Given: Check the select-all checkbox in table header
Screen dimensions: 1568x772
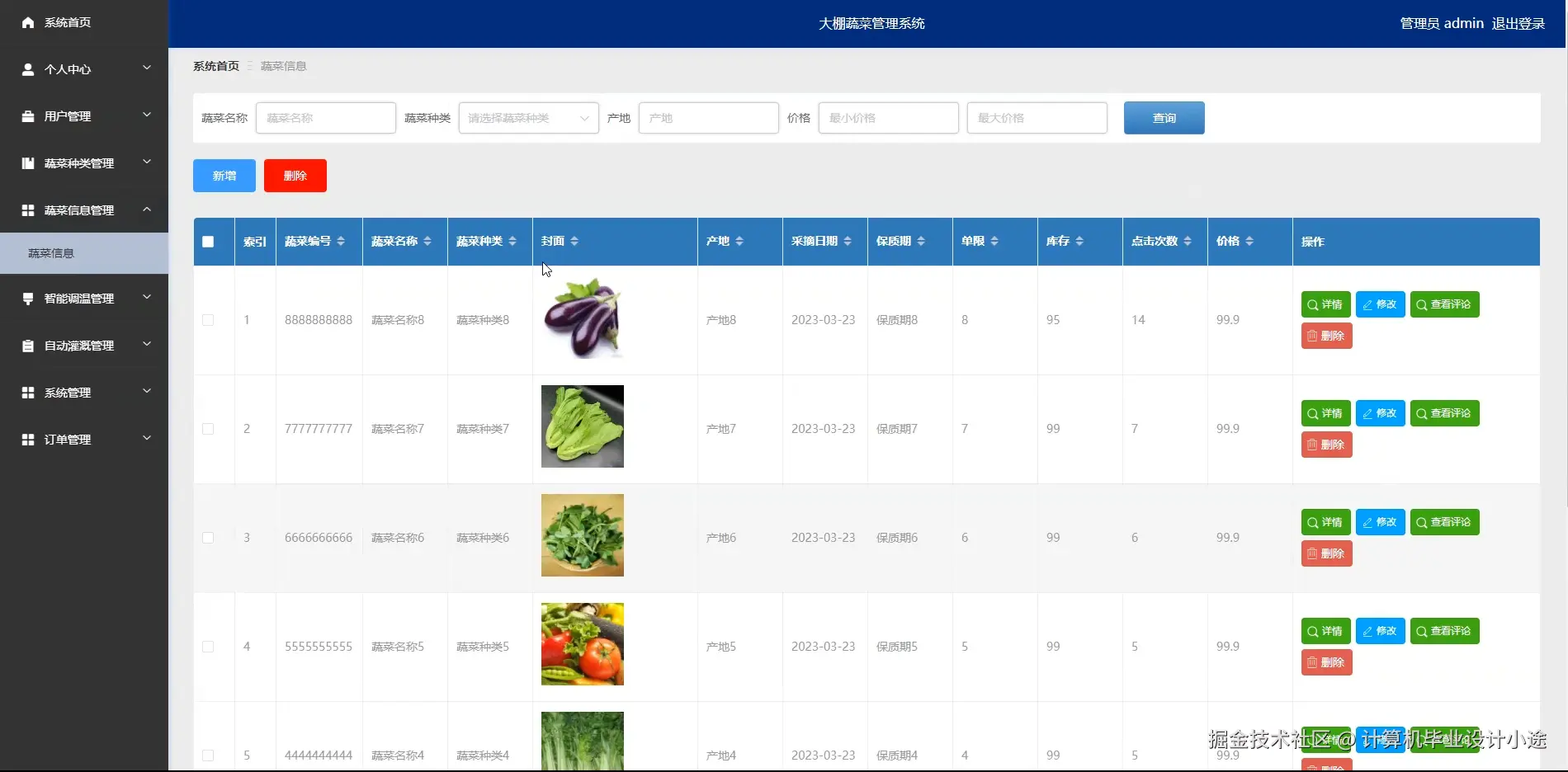Looking at the screenshot, I should point(208,241).
